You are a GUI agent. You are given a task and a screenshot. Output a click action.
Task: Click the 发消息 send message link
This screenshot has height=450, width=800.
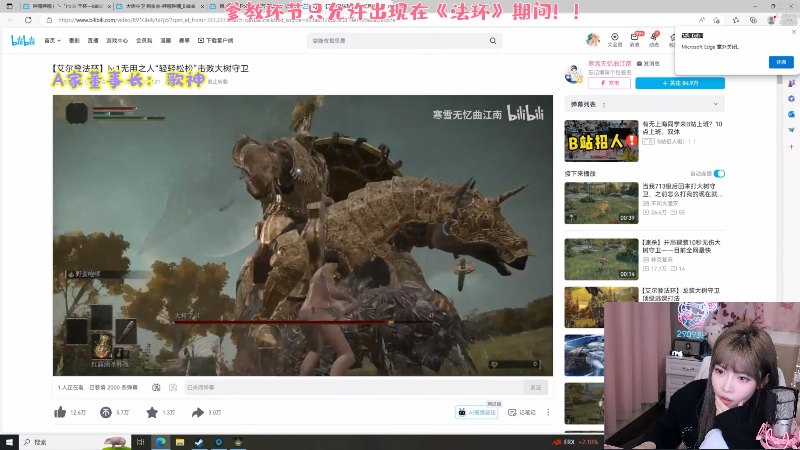pos(648,64)
